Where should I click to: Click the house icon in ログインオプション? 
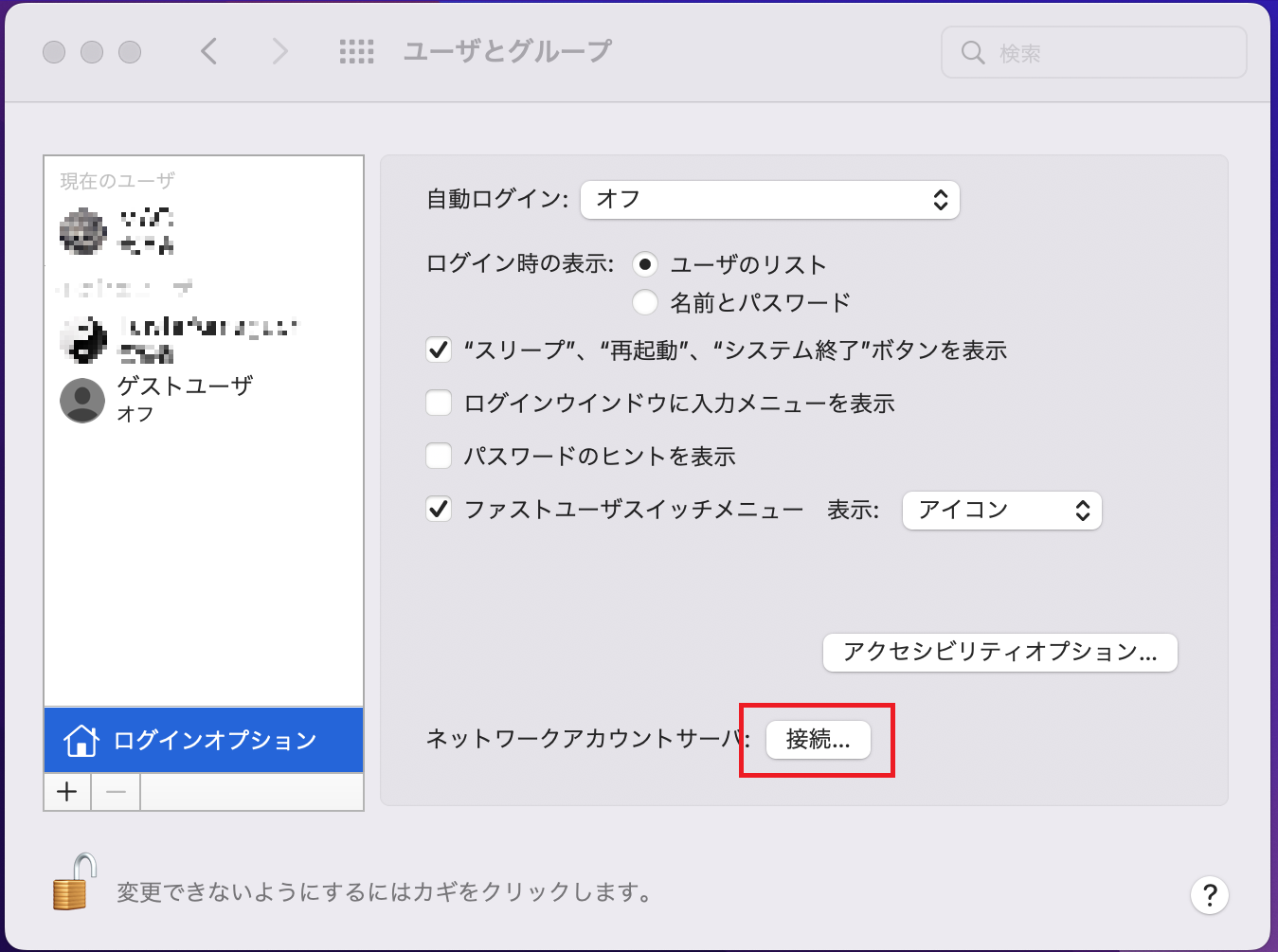tap(81, 740)
